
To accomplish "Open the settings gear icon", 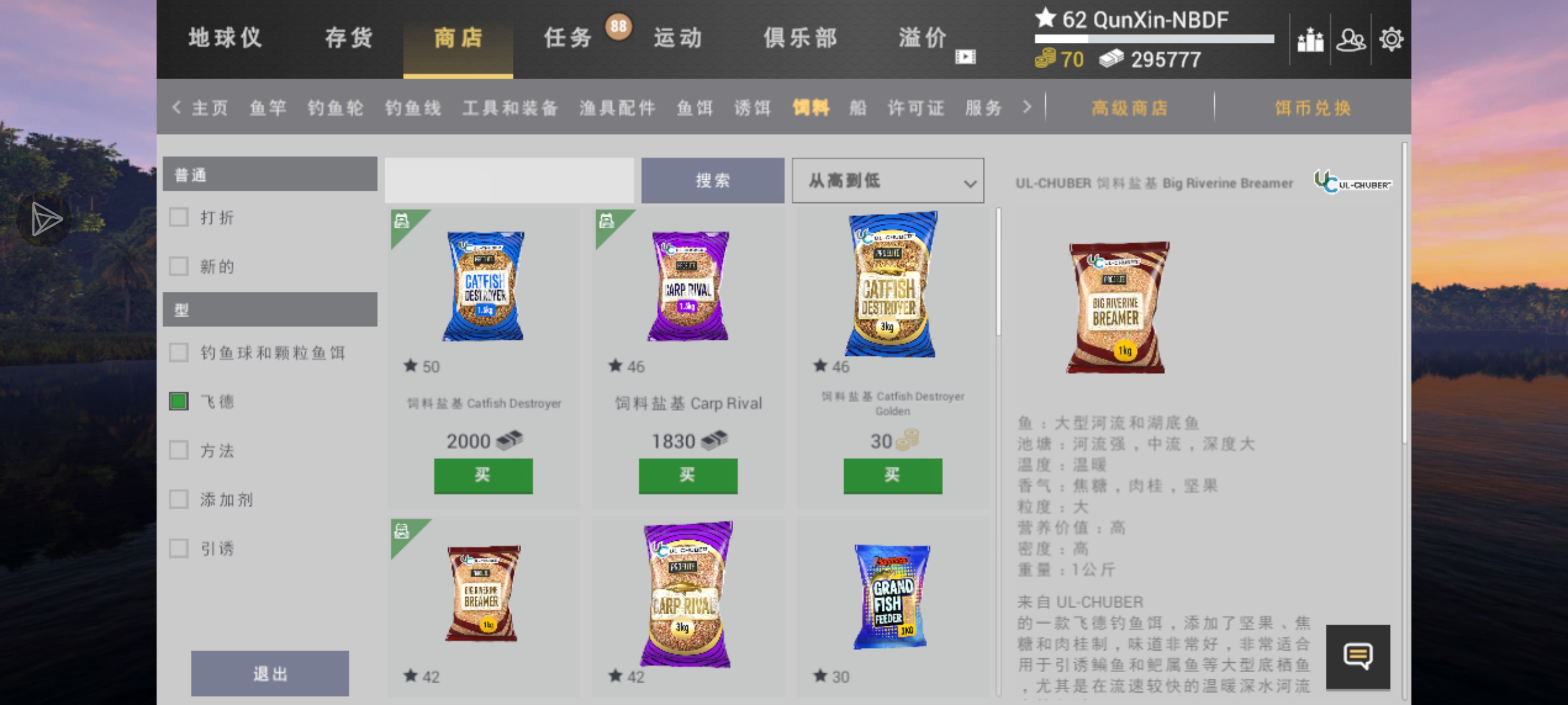I will (1391, 39).
